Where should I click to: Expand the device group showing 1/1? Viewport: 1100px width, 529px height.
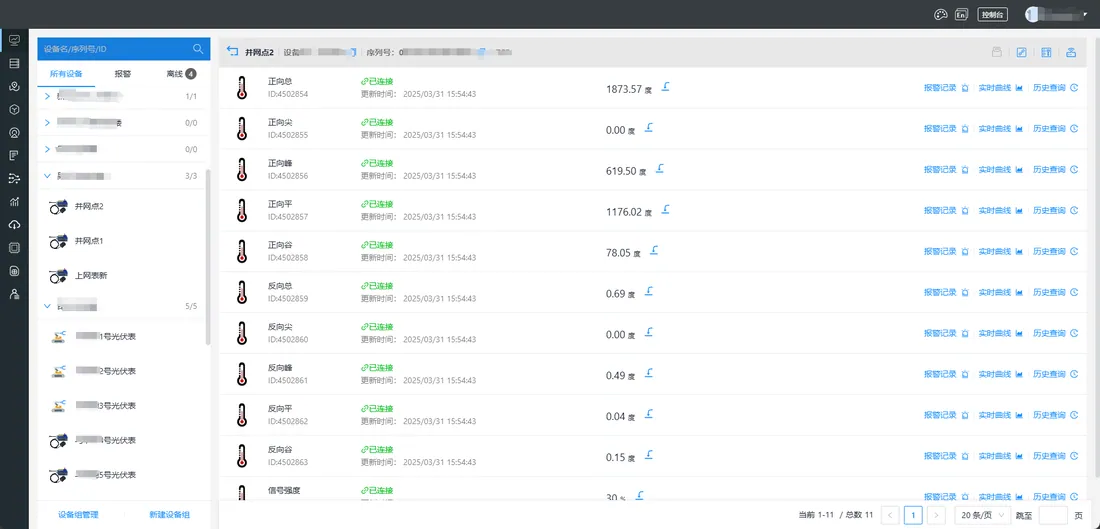48,96
